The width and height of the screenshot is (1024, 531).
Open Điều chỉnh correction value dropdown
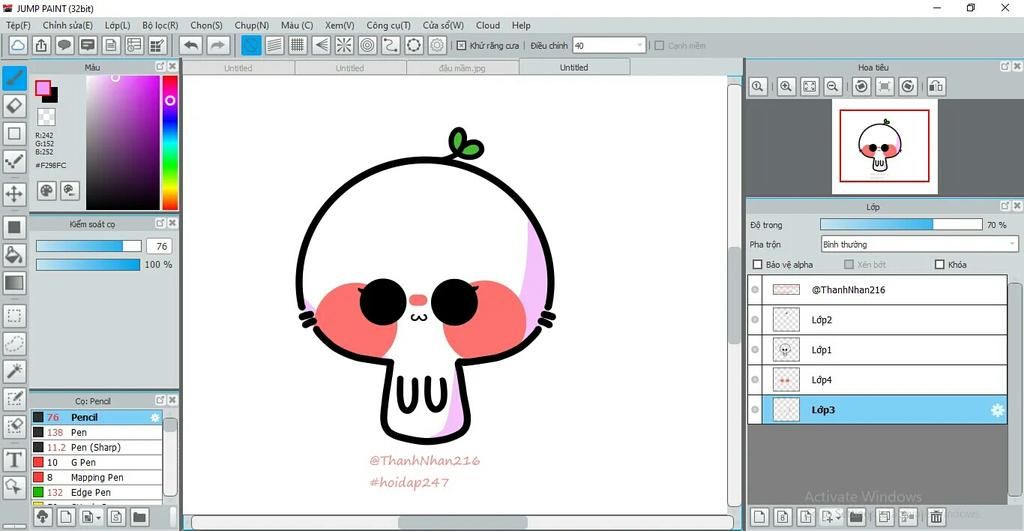click(609, 46)
